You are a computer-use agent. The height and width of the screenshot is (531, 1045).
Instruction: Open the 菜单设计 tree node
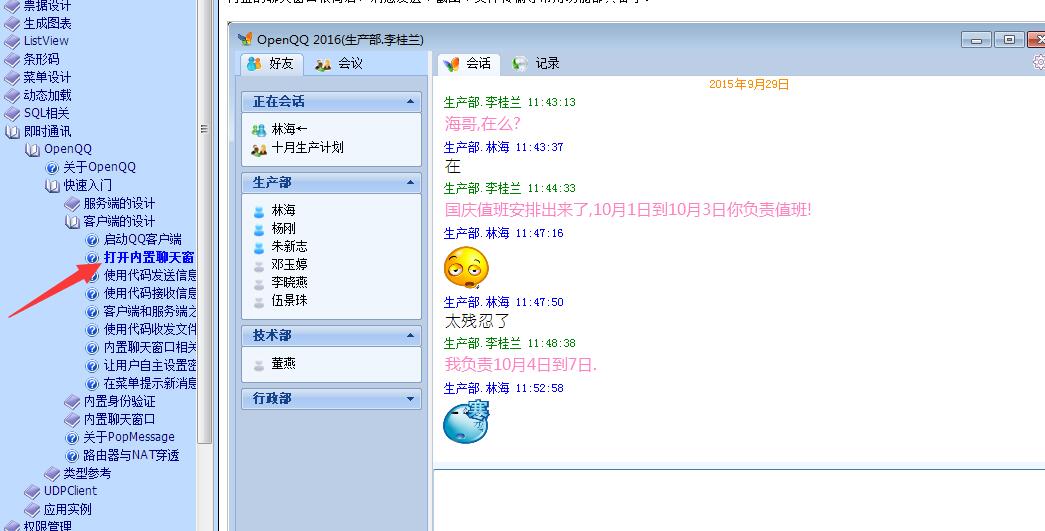click(x=47, y=77)
